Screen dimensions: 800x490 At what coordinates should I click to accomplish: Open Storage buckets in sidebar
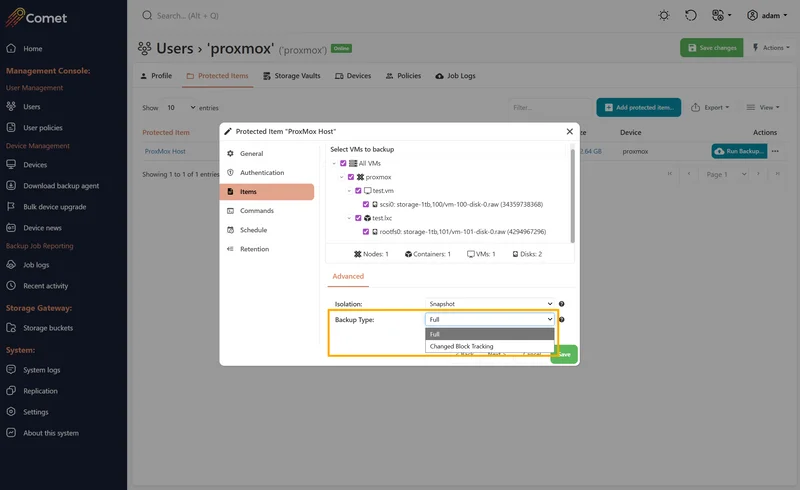[x=47, y=328]
